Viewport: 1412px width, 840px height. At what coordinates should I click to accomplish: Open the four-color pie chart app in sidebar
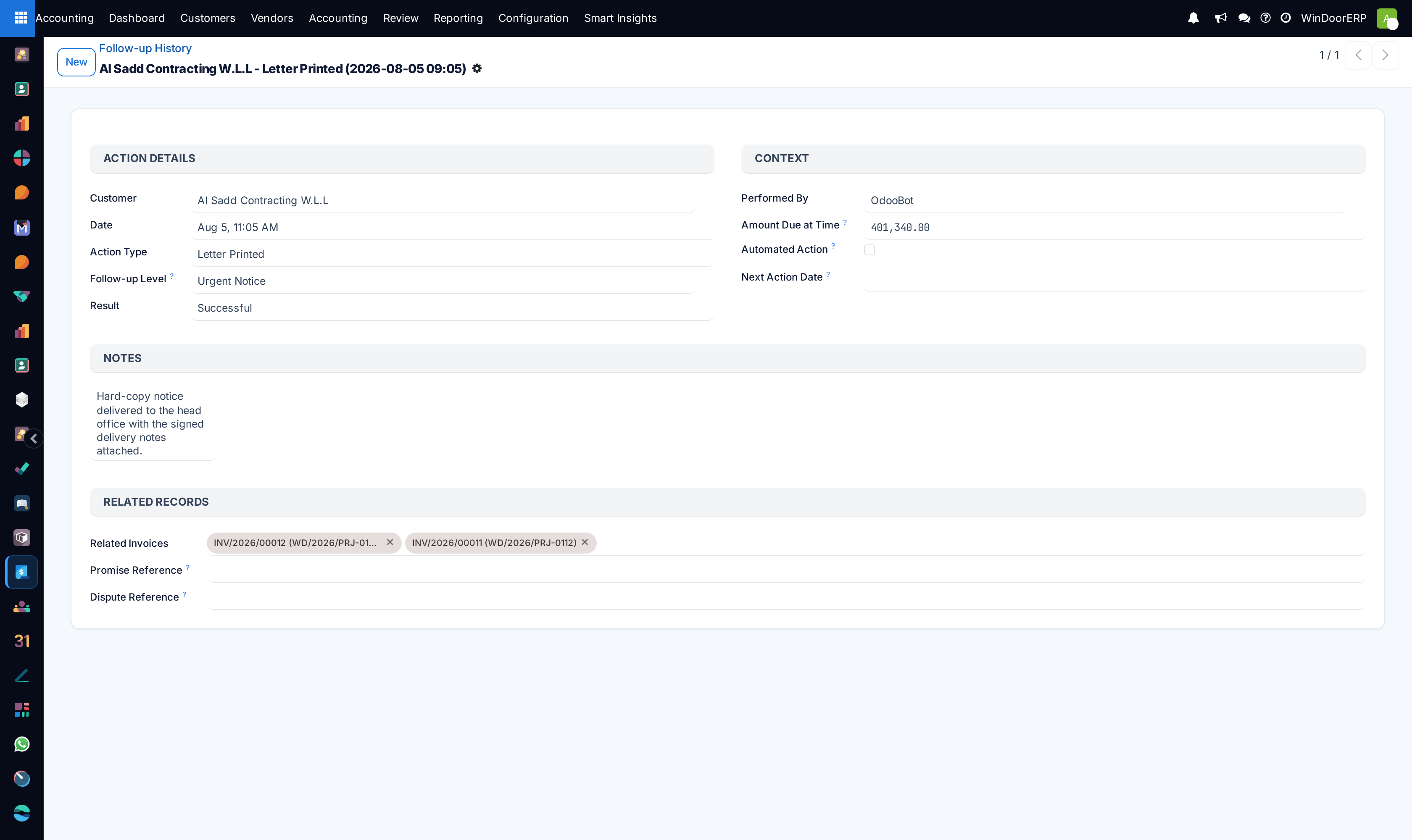(x=21, y=158)
